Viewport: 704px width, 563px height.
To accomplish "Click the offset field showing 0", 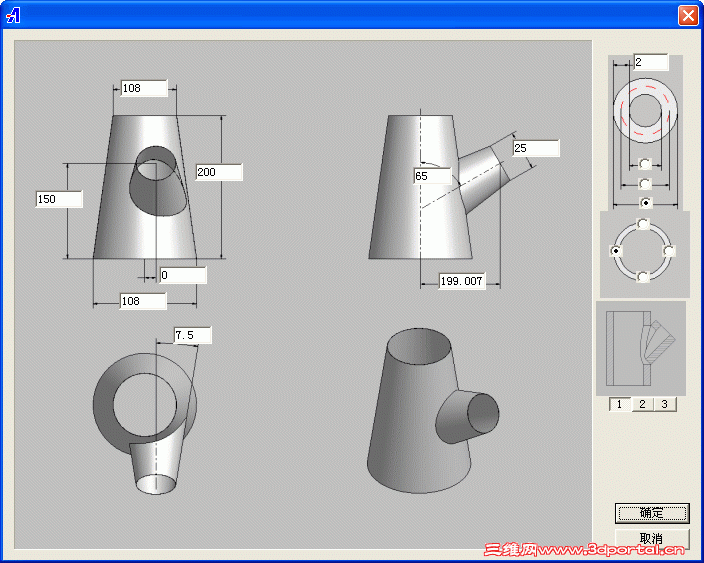I will (x=183, y=275).
